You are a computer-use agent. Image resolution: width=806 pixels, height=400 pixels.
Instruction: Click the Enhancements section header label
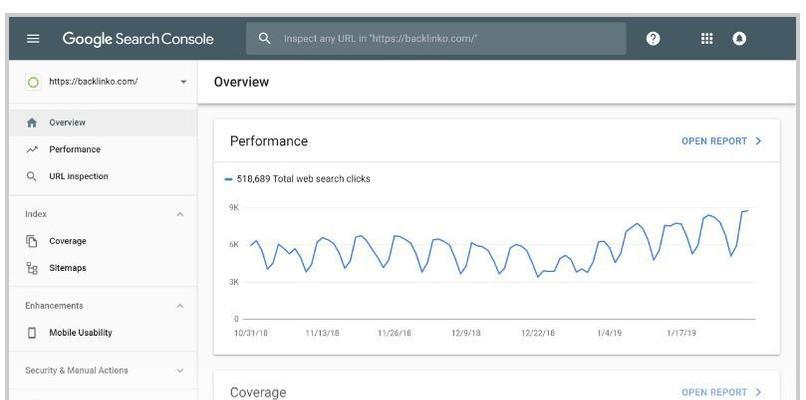point(54,306)
